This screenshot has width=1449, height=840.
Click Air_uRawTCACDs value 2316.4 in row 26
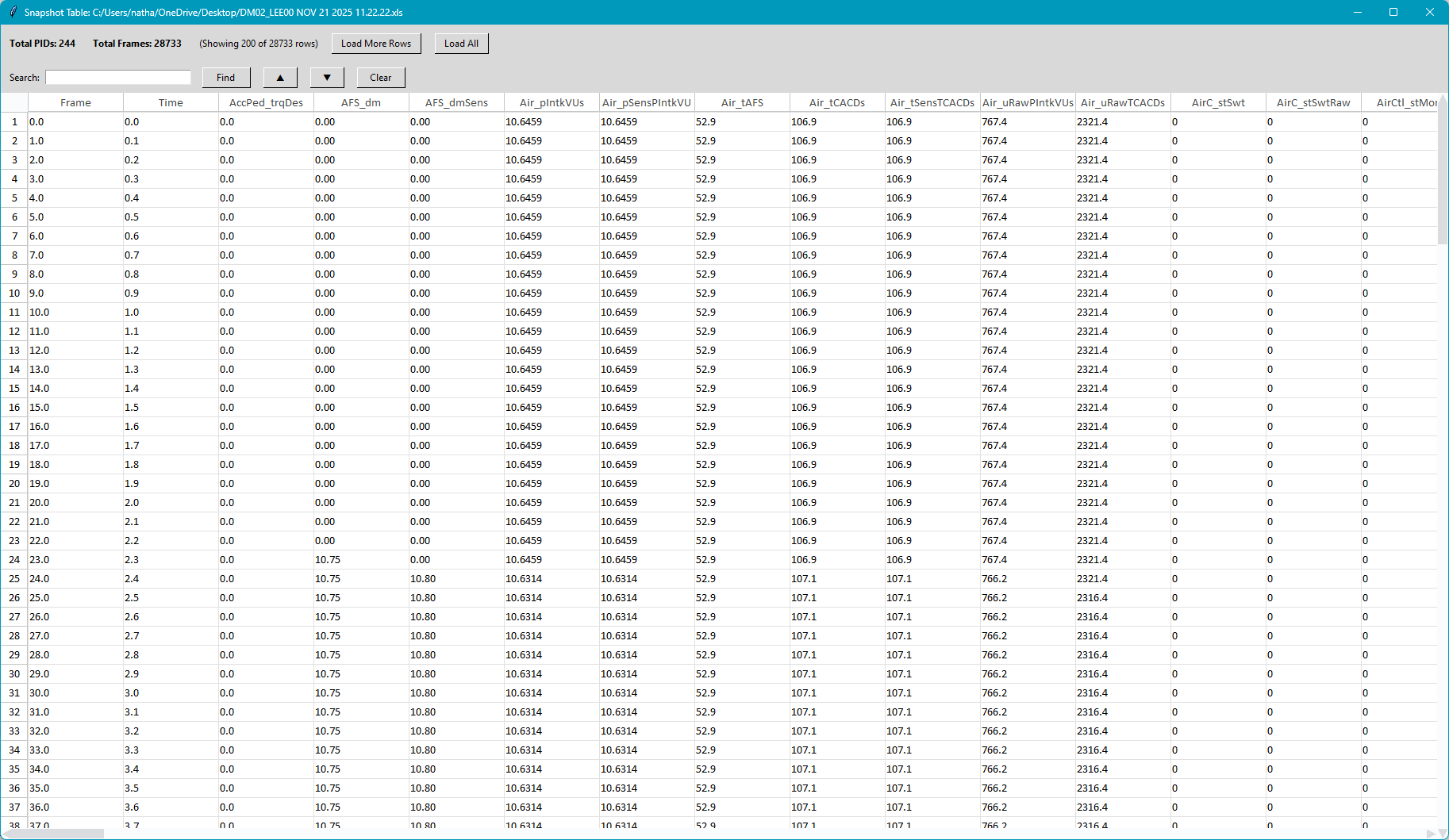click(x=1123, y=598)
